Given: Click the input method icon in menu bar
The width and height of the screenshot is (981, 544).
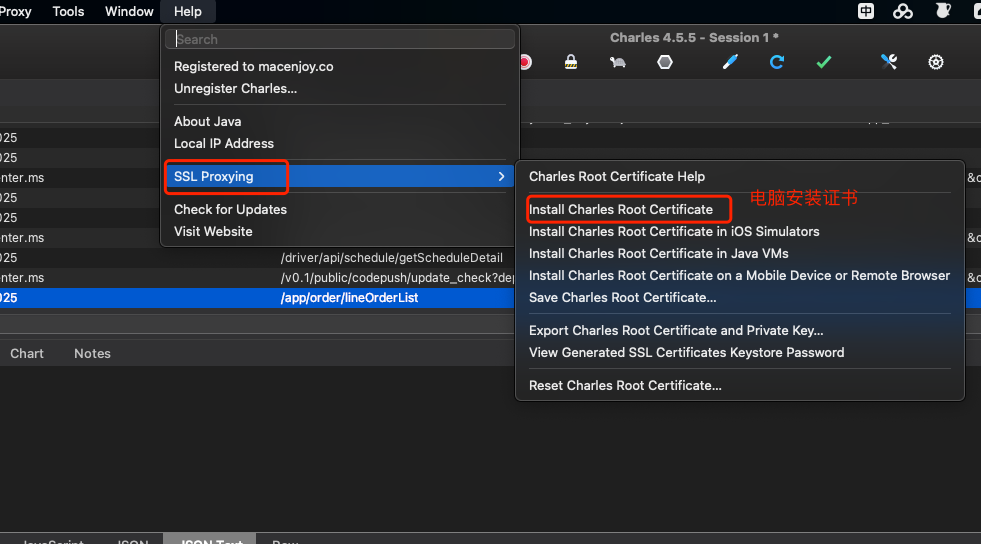Looking at the screenshot, I should pos(866,11).
